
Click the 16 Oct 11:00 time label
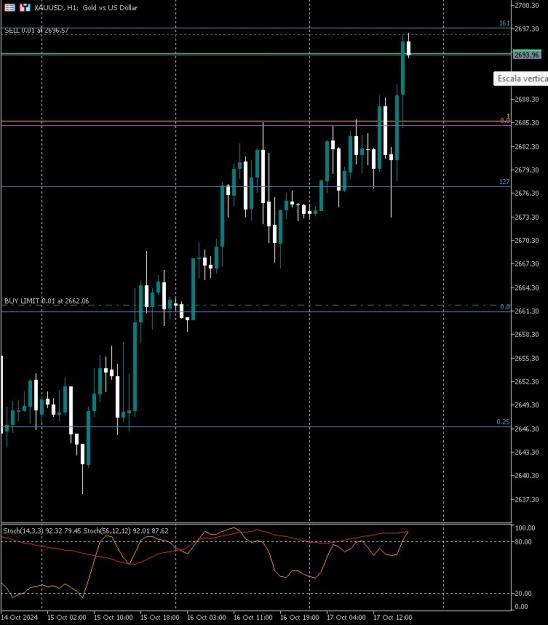click(253, 617)
